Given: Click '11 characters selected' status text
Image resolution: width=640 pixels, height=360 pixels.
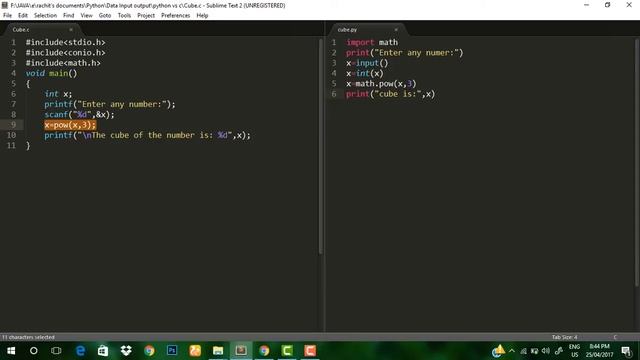Looking at the screenshot, I should [x=28, y=337].
